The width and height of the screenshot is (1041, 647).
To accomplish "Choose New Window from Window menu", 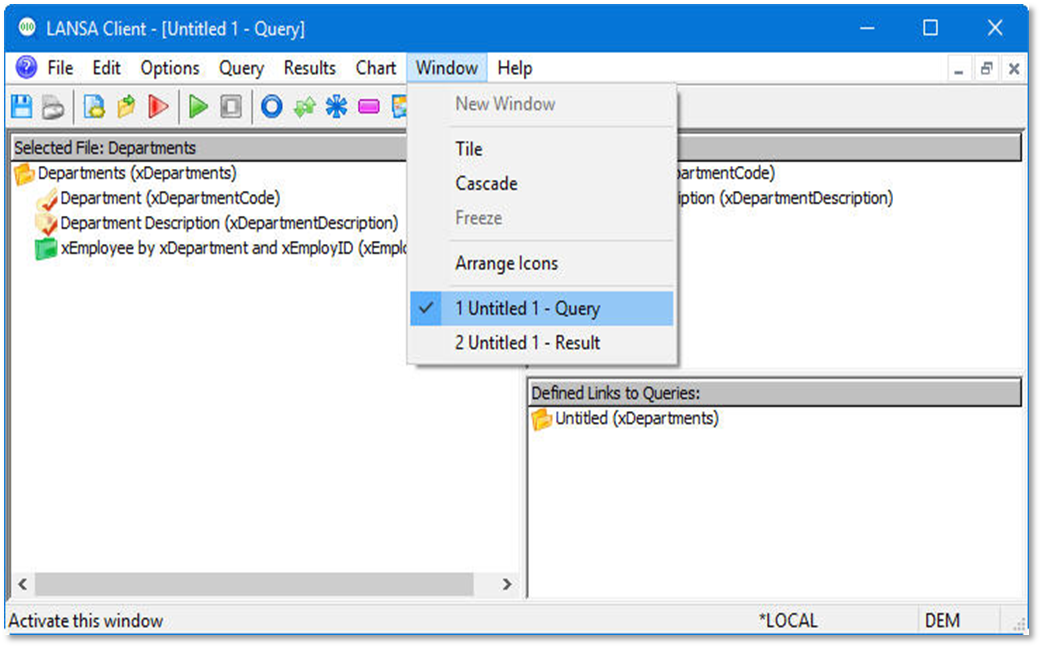I will [542, 104].
